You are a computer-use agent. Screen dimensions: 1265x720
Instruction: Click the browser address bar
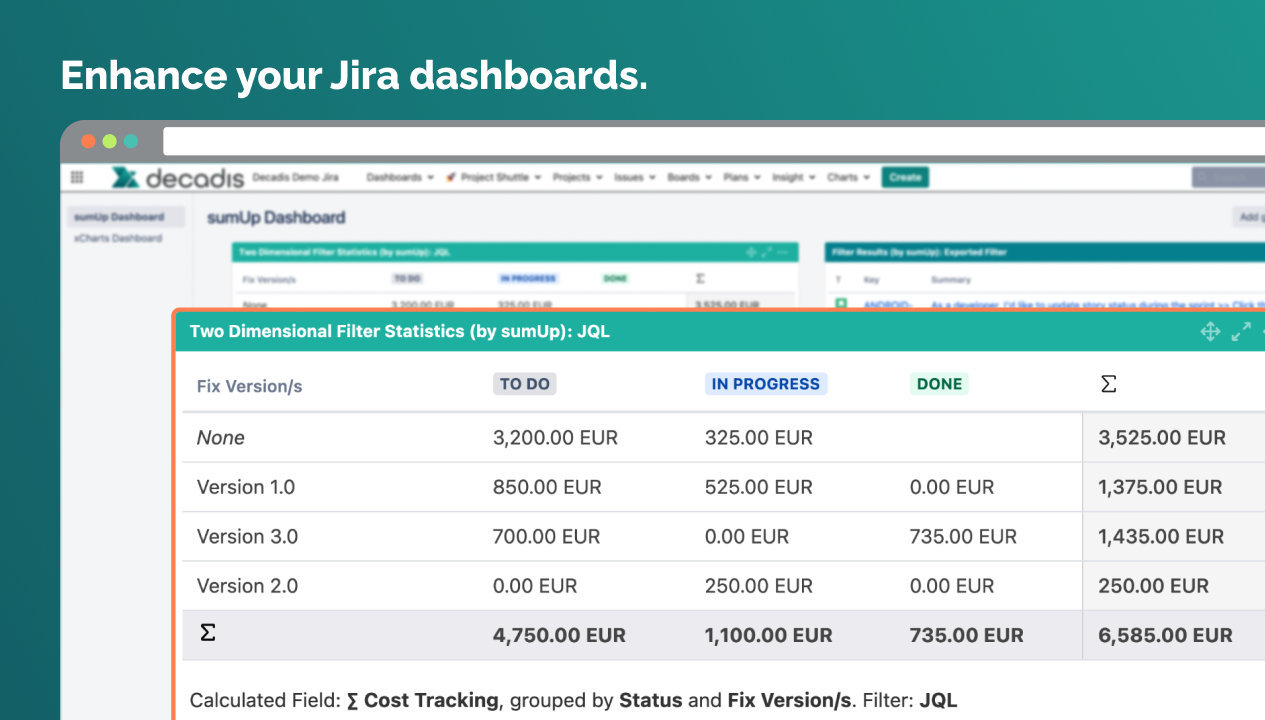click(x=714, y=141)
